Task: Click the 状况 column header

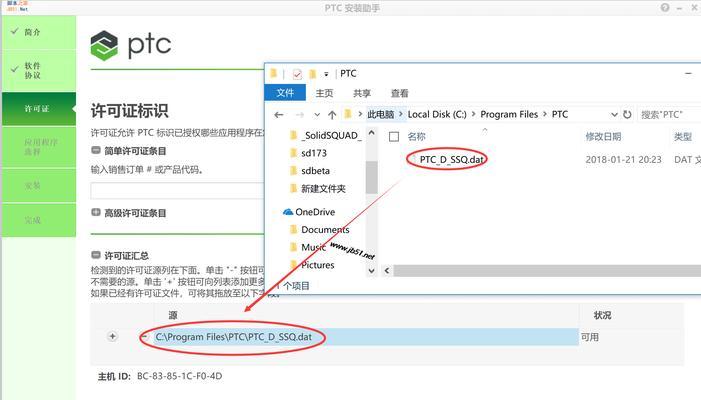Action: (x=602, y=315)
